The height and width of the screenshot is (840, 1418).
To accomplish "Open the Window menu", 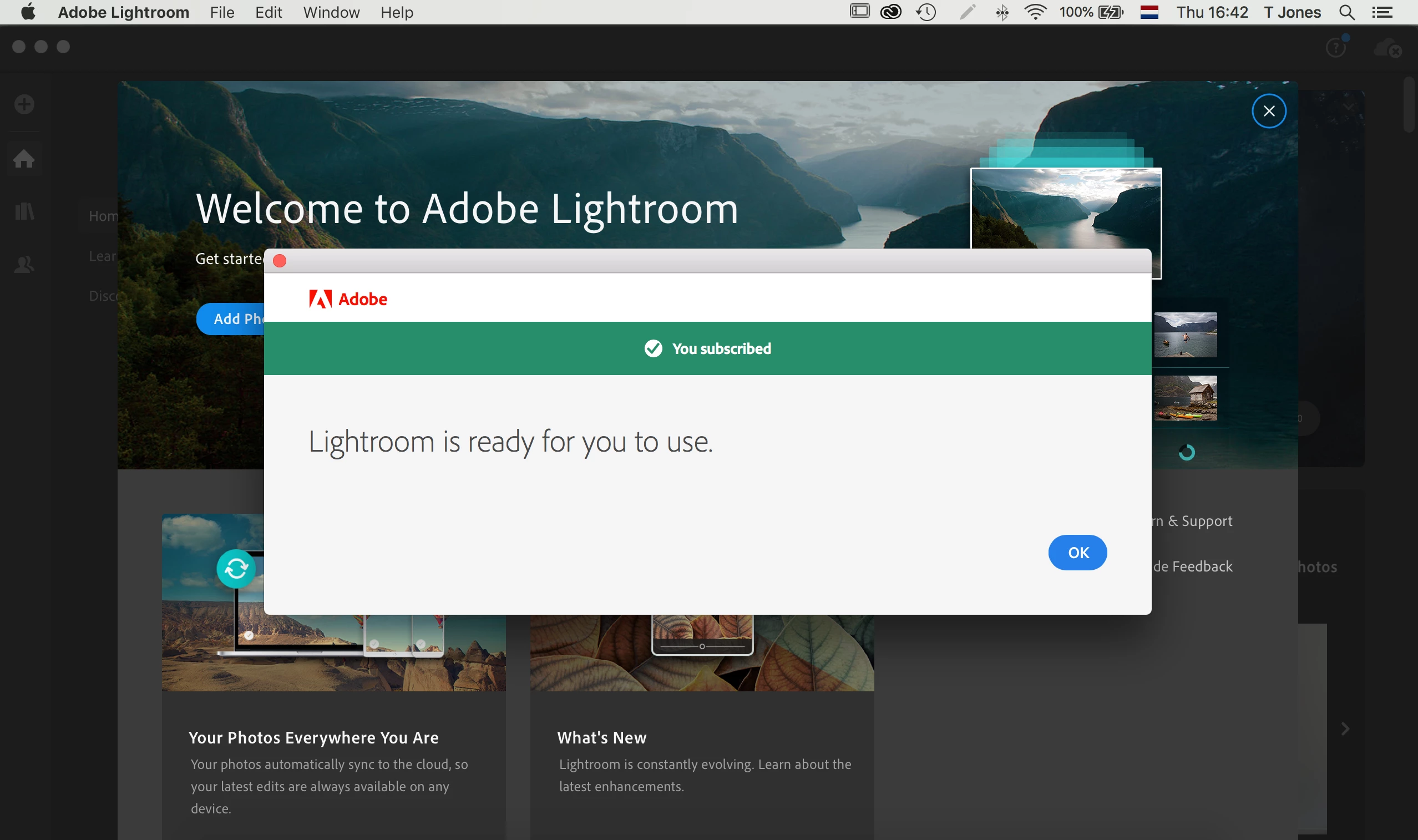I will point(331,12).
